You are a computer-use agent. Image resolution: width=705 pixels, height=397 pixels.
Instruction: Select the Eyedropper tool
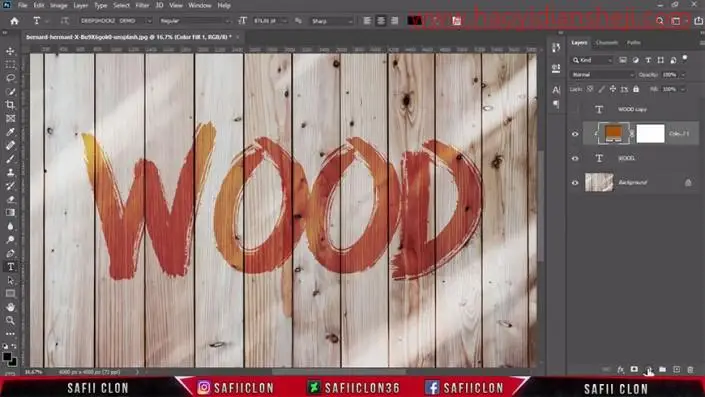10,132
